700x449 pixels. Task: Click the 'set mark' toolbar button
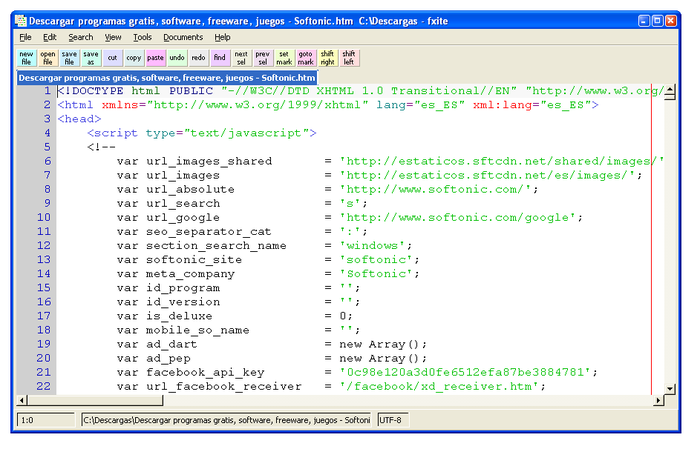click(x=284, y=58)
